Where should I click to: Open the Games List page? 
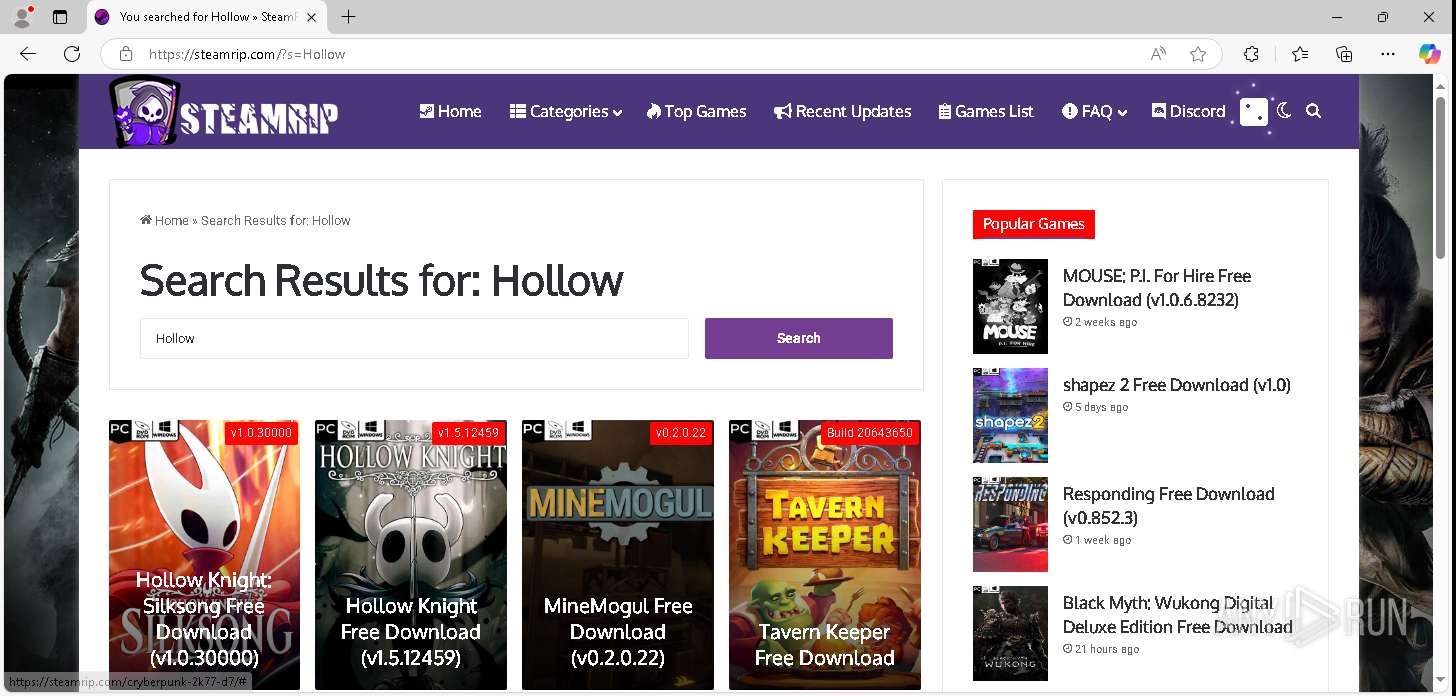pyautogui.click(x=986, y=111)
